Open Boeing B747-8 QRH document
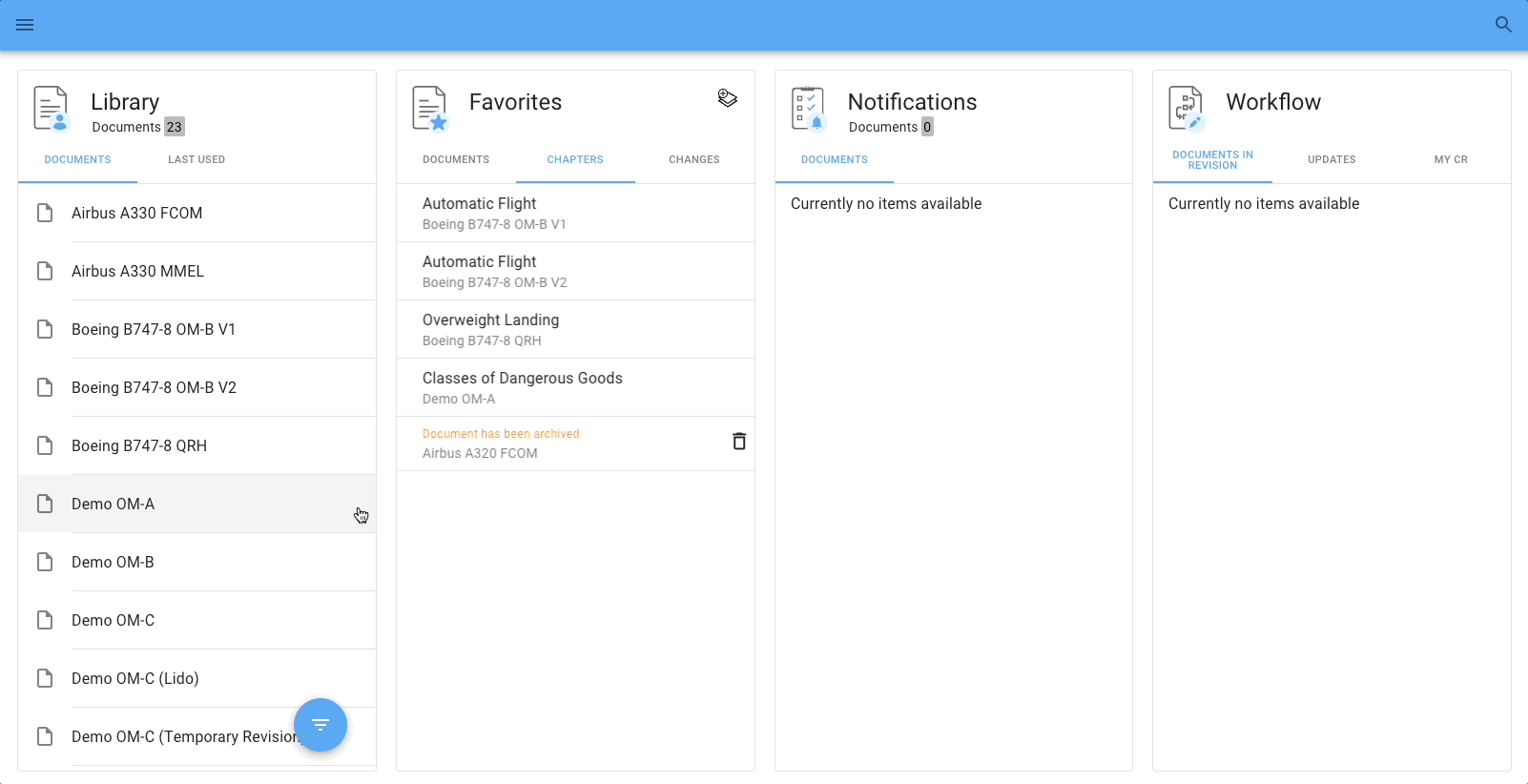 point(196,445)
